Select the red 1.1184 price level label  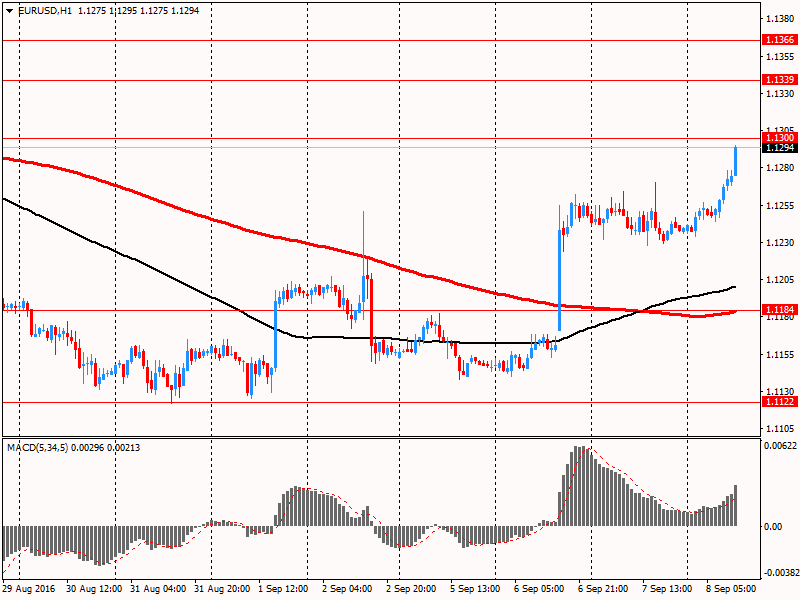[x=780, y=310]
